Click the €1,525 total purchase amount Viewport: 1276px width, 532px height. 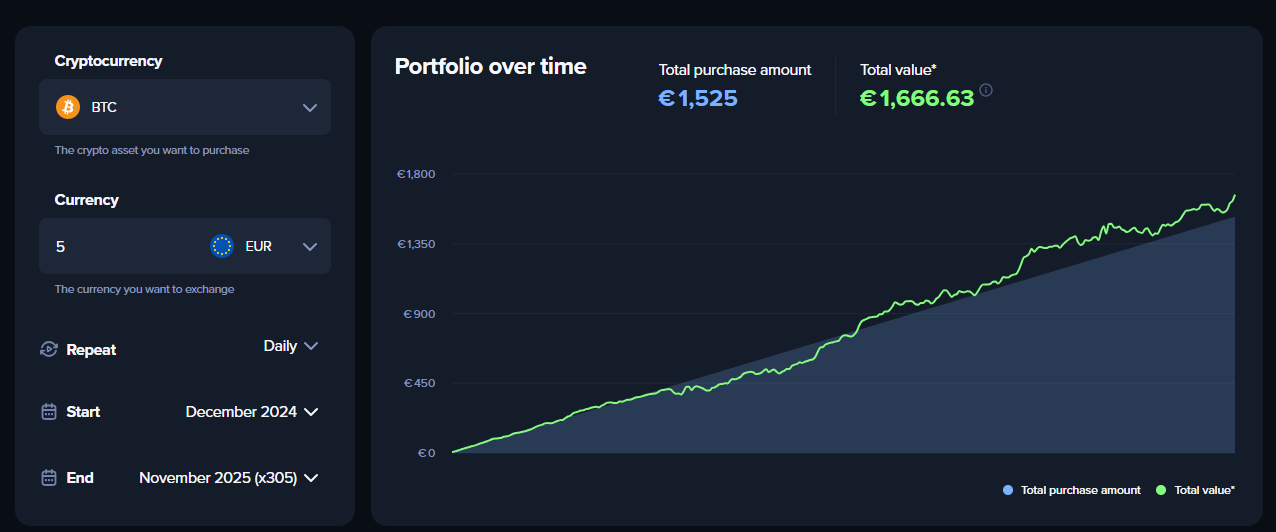coord(698,98)
